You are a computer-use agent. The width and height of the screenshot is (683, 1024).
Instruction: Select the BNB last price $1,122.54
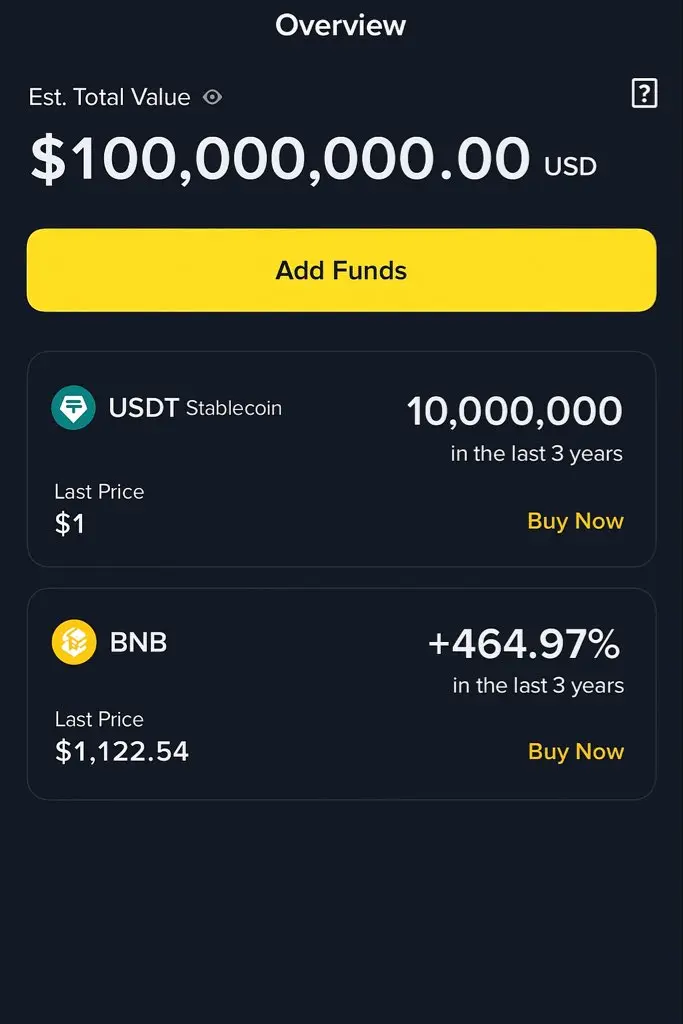click(122, 752)
